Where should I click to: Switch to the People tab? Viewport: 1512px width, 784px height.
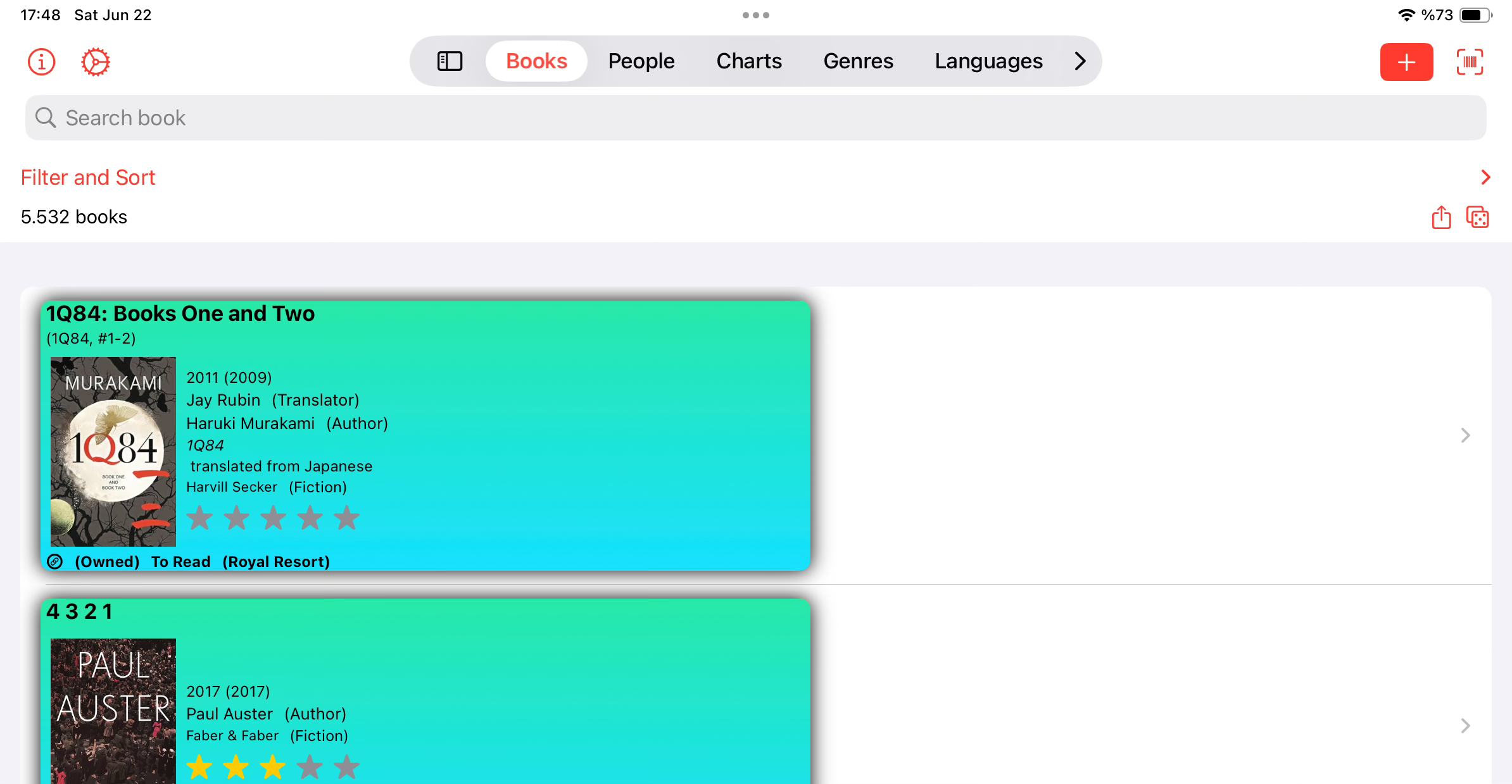pyautogui.click(x=641, y=61)
